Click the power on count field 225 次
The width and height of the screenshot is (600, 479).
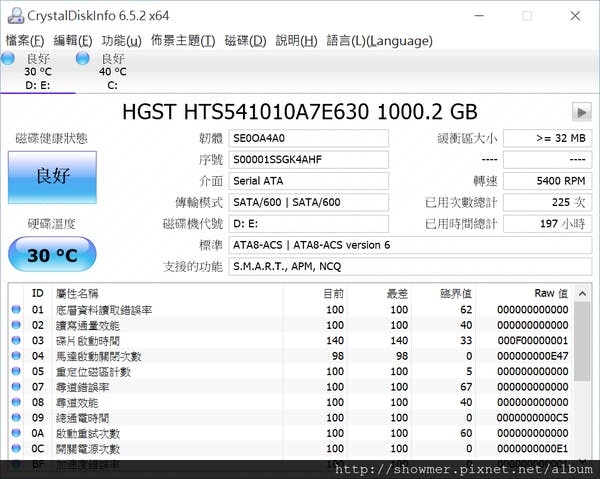(x=547, y=202)
